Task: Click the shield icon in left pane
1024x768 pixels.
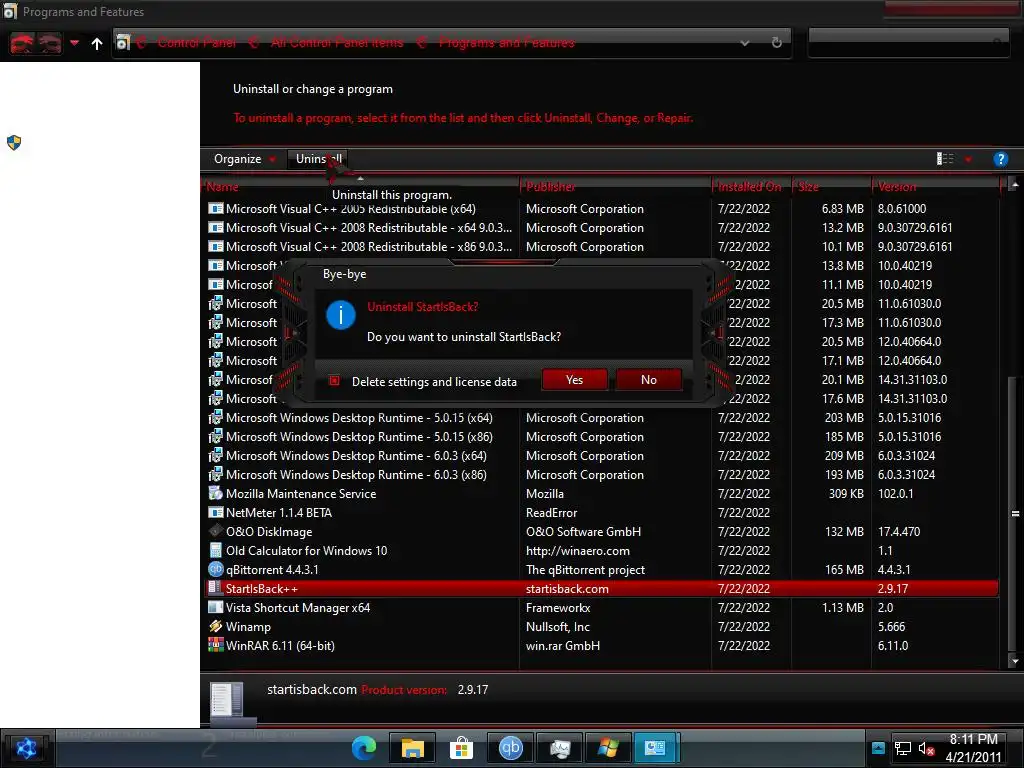Action: [14, 142]
